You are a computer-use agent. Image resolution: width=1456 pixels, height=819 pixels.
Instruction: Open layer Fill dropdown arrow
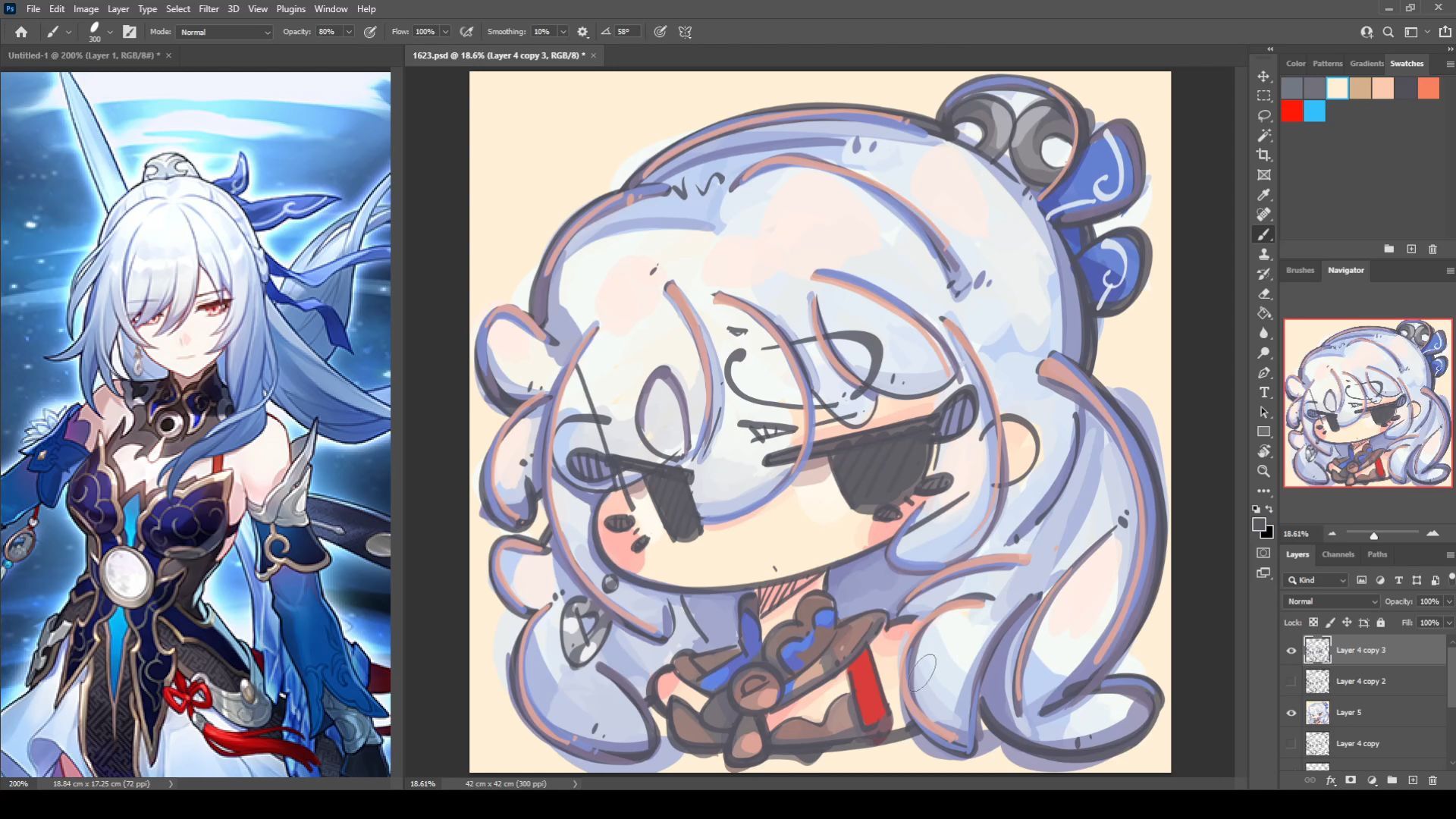click(1449, 623)
